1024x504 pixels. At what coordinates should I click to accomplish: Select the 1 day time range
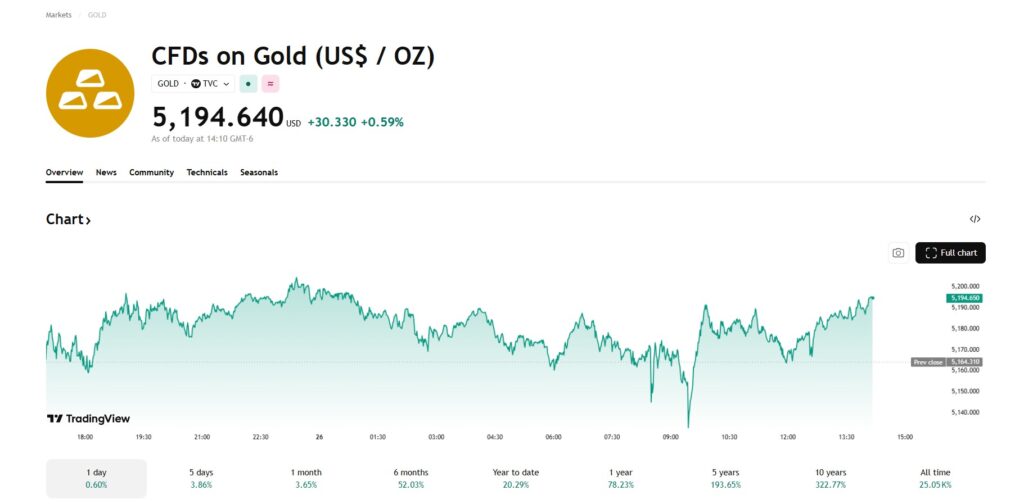pyautogui.click(x=96, y=478)
